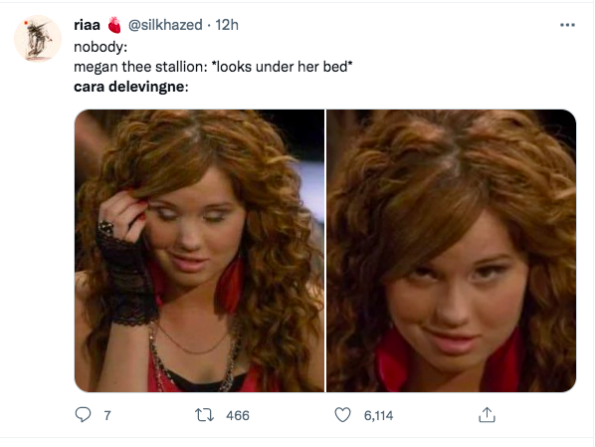Click the 6,114 likes count

(x=378, y=416)
